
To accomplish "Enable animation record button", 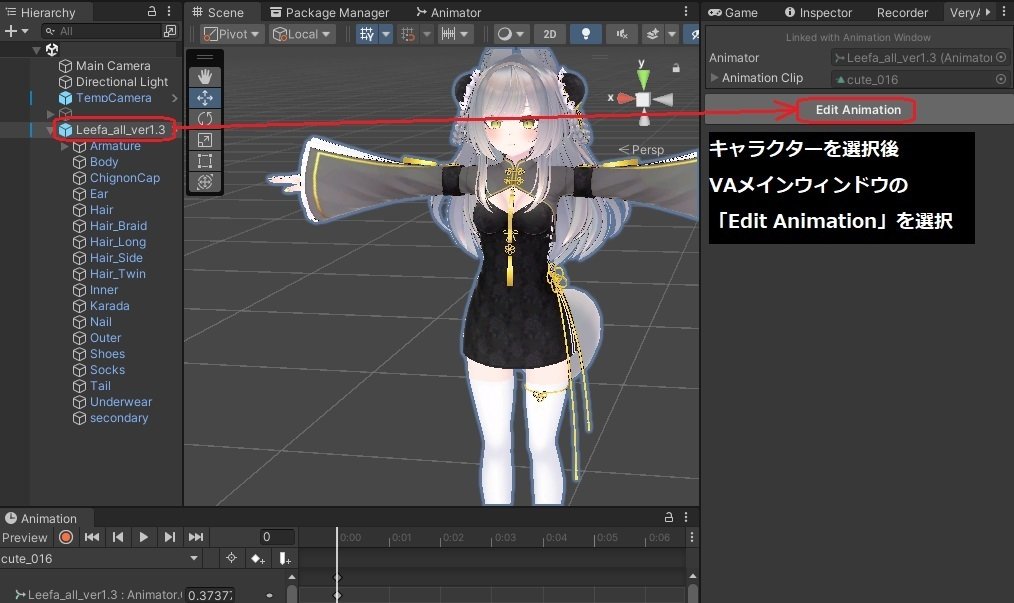I will (65, 537).
